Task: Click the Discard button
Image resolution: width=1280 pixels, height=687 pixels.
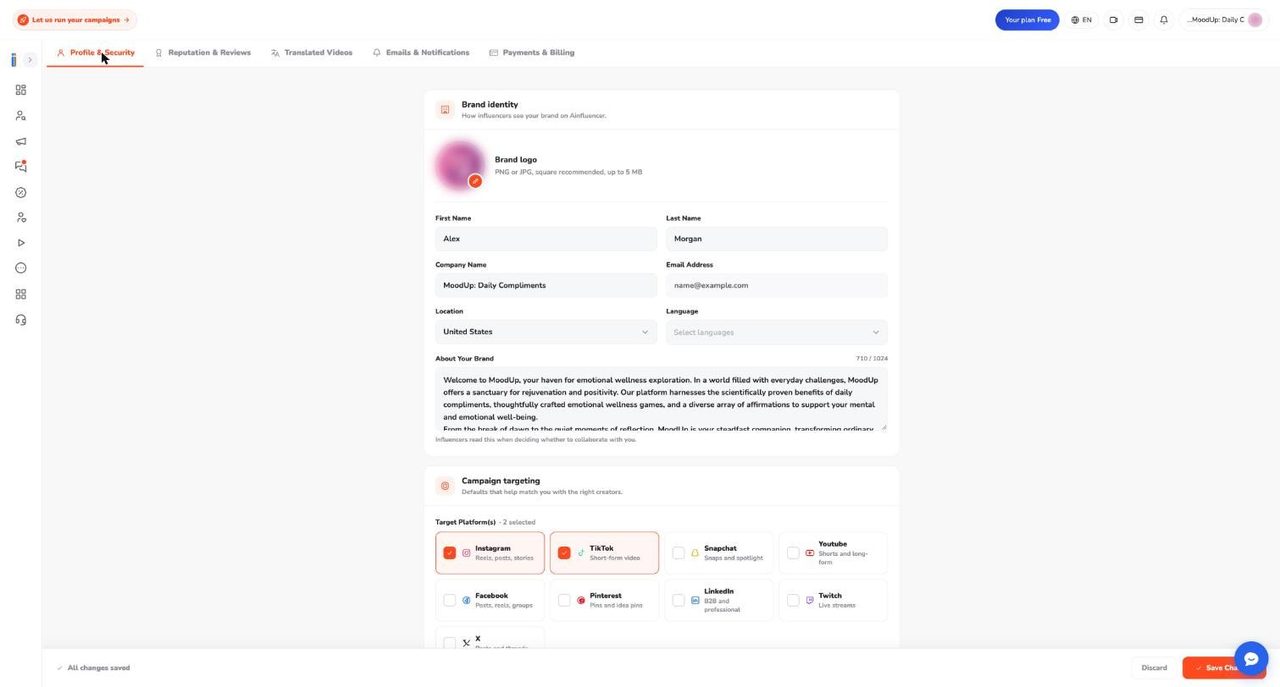Action: 1154,668
